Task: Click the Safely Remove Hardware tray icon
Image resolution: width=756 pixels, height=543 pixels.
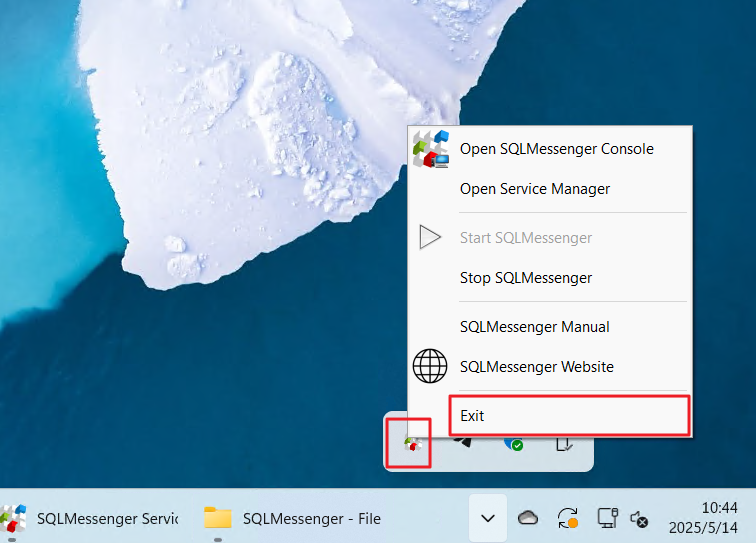Action: [564, 444]
